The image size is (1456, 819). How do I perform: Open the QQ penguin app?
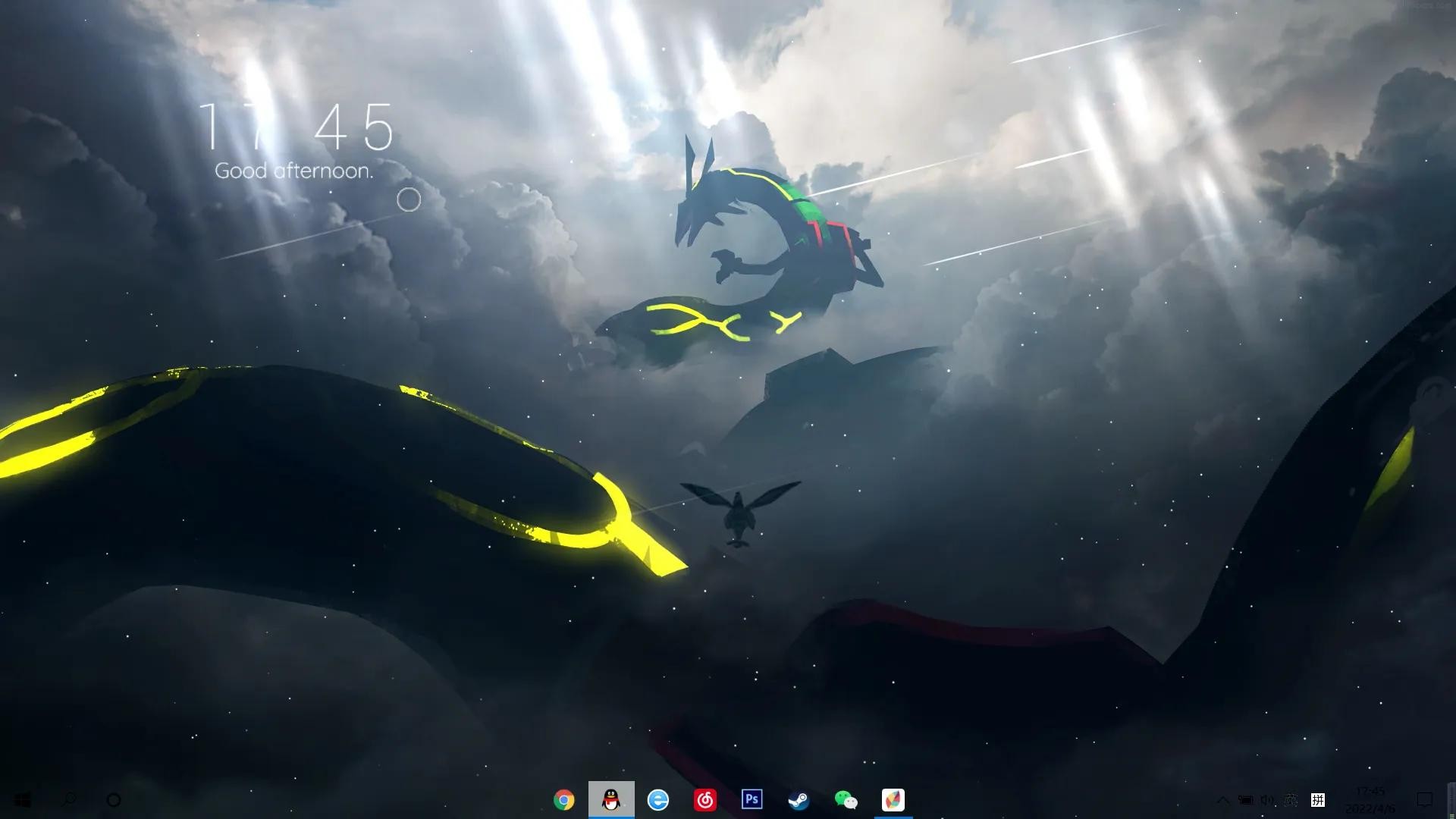[611, 800]
